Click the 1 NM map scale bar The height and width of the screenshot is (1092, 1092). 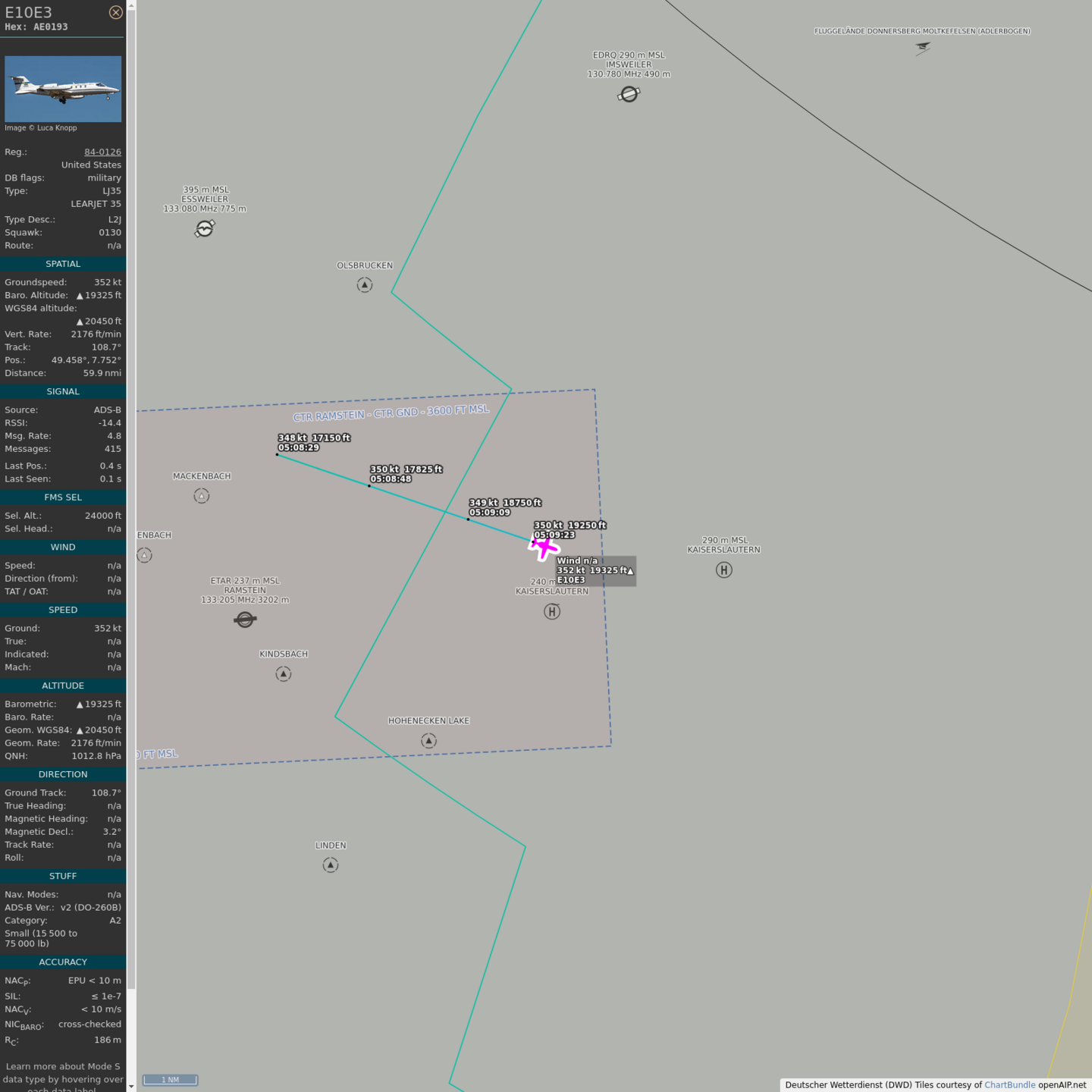(171, 1080)
